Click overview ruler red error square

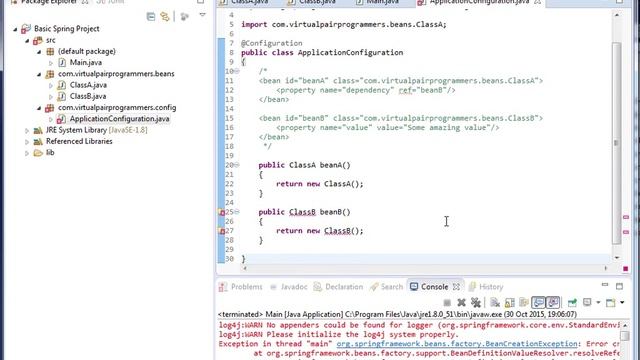(x=626, y=269)
